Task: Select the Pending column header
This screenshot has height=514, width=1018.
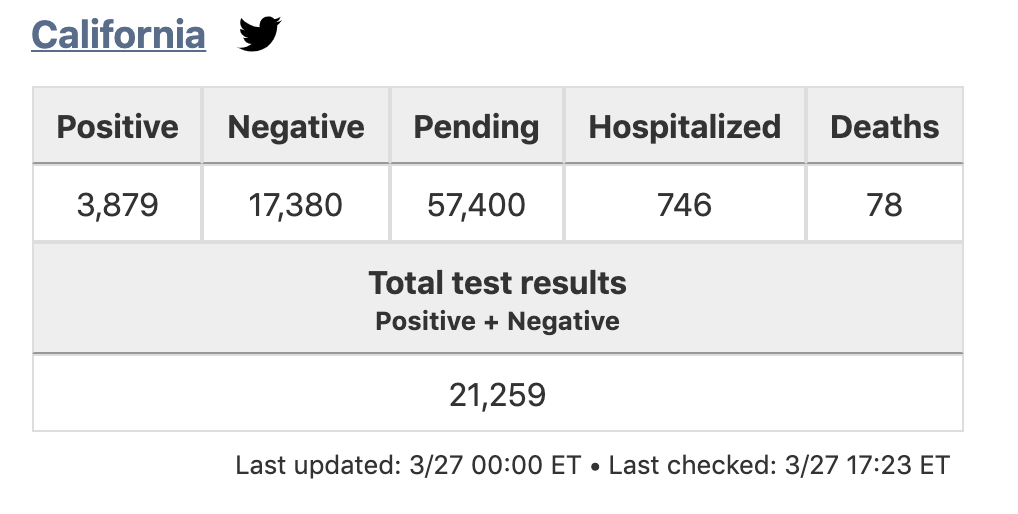Action: click(477, 127)
